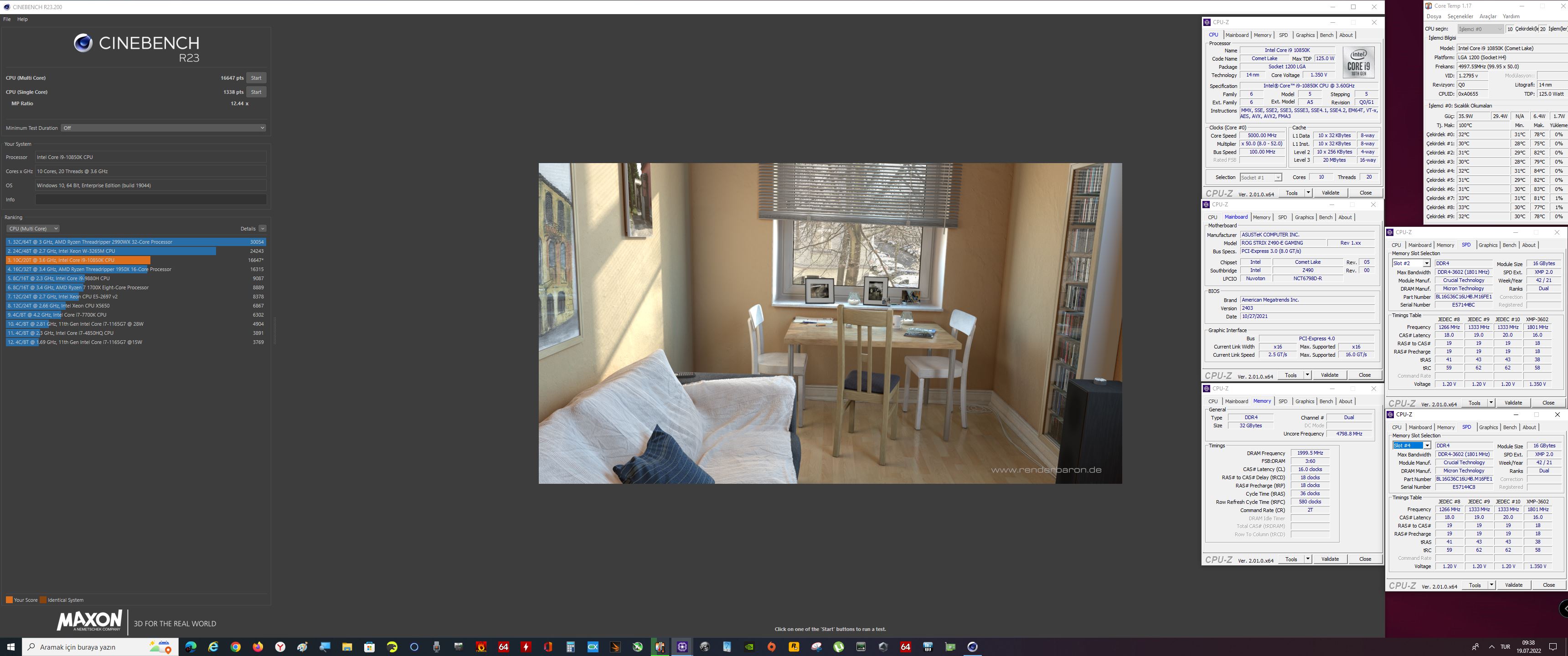The width and height of the screenshot is (1568, 656).
Task: Start the CPU (Single Core) test
Action: tap(256, 92)
